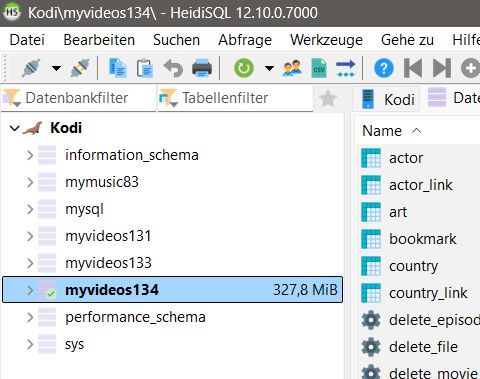Select myvideos131 in the tree
The image size is (480, 379).
pyautogui.click(x=108, y=236)
